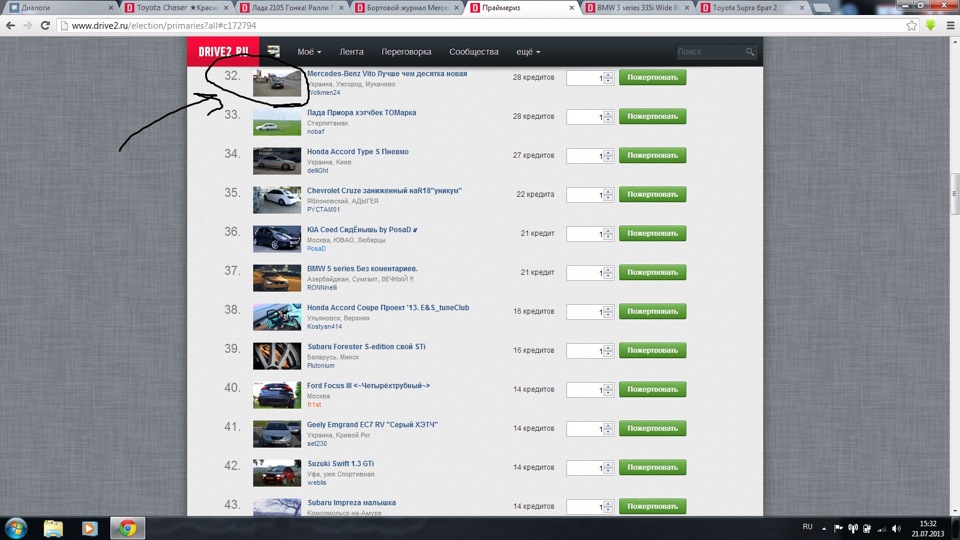Switch to the Toyota Supra tab

coord(752,8)
